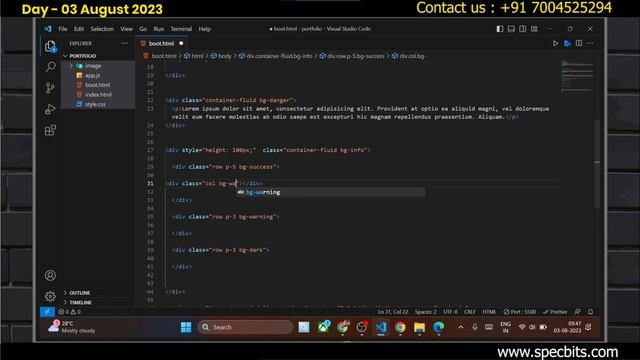Open Windows Start menu
This screenshot has width=640, height=360.
coord(186,327)
